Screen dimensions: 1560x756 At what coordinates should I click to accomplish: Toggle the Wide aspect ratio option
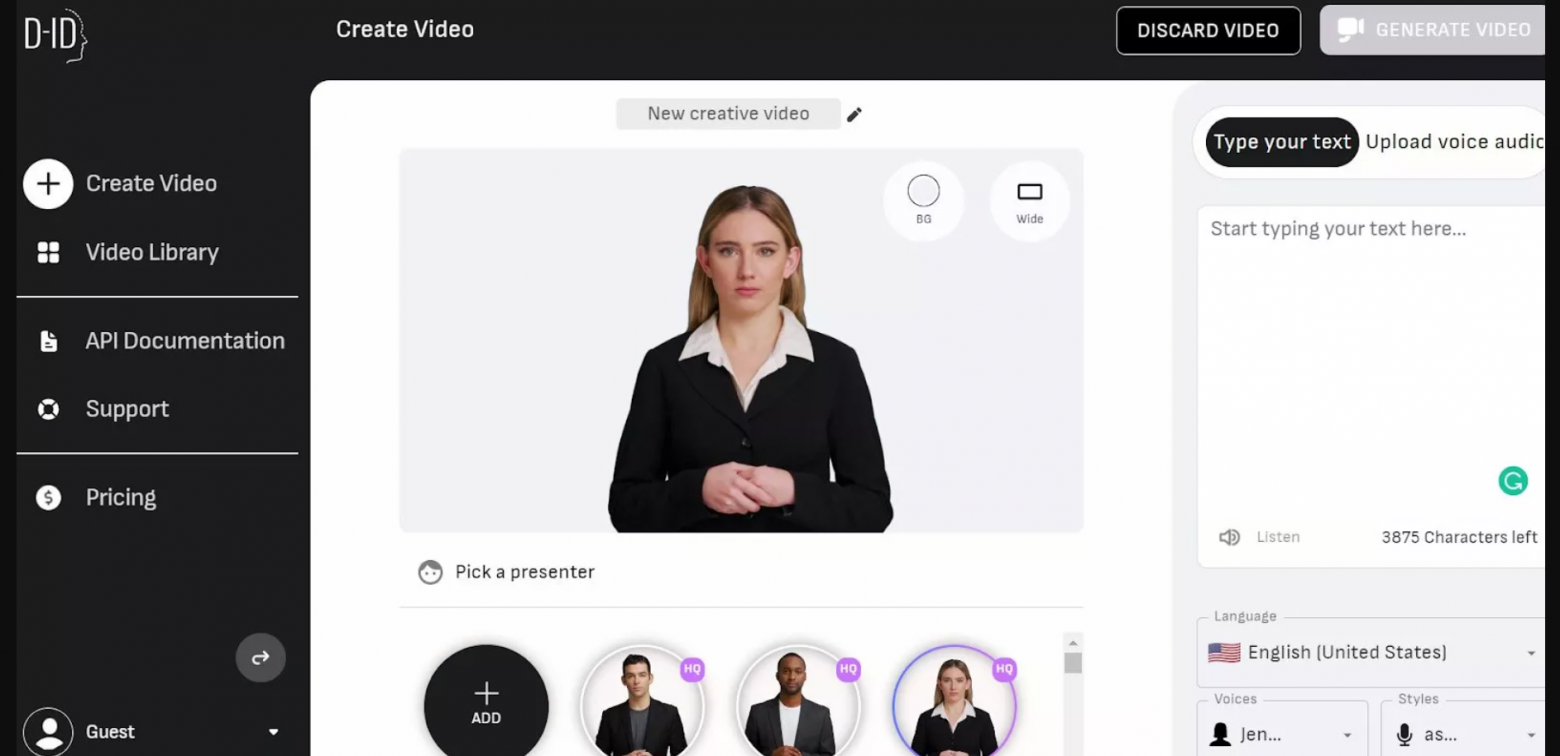click(1029, 200)
